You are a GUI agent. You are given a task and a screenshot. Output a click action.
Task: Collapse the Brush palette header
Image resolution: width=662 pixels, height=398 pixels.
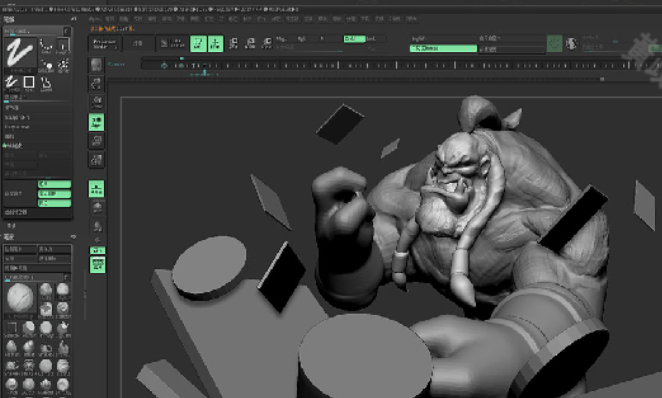click(9, 237)
